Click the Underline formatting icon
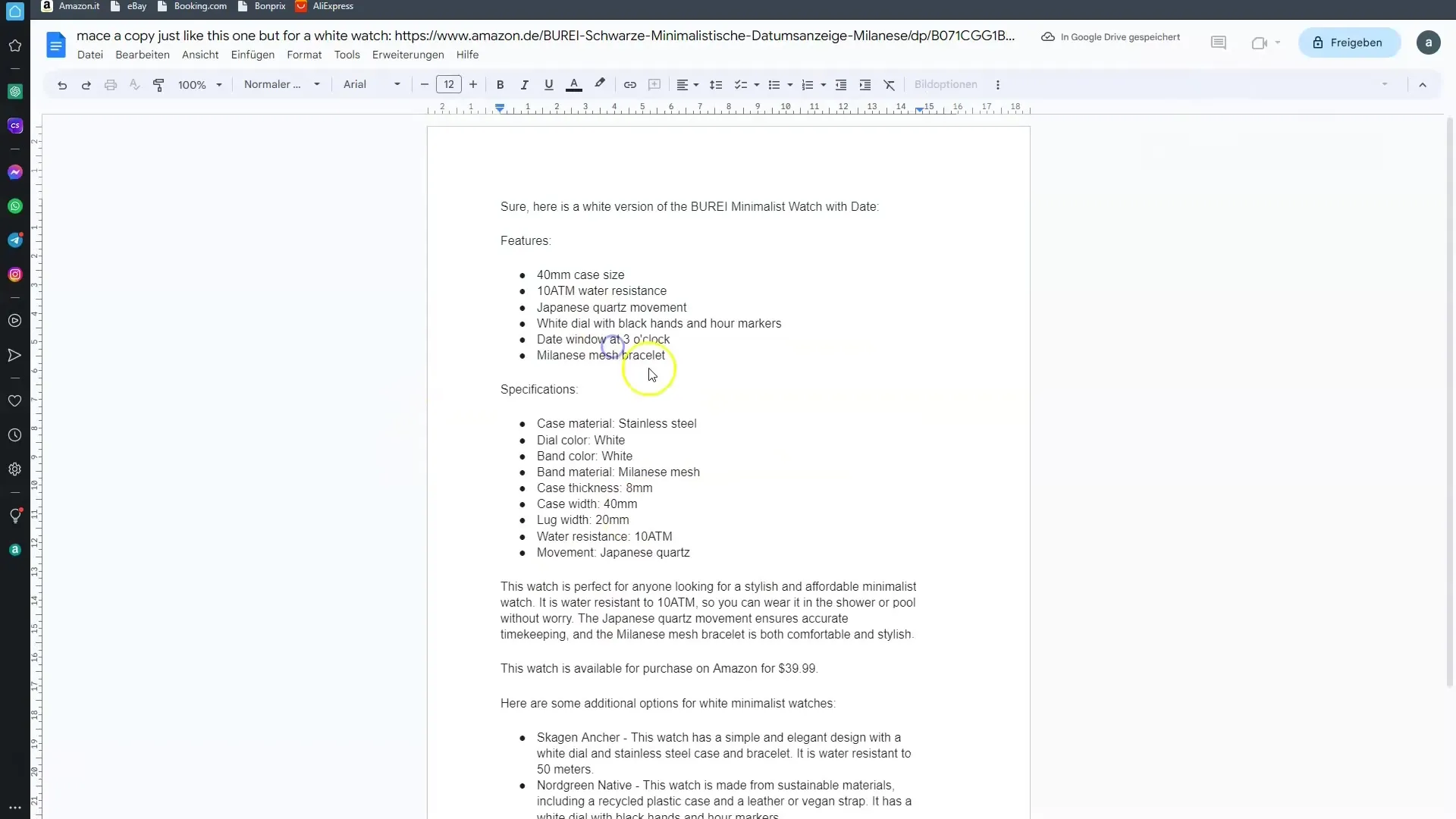The width and height of the screenshot is (1456, 819). tap(549, 84)
